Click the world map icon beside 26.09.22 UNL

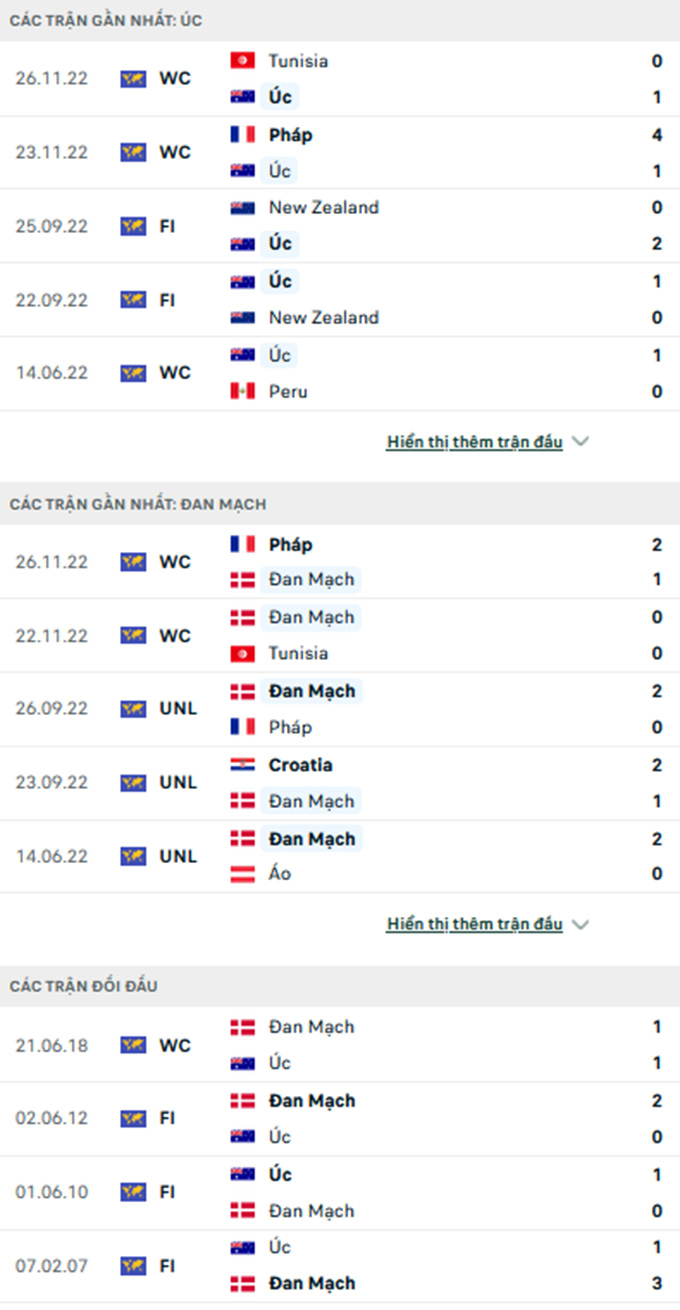133,709
